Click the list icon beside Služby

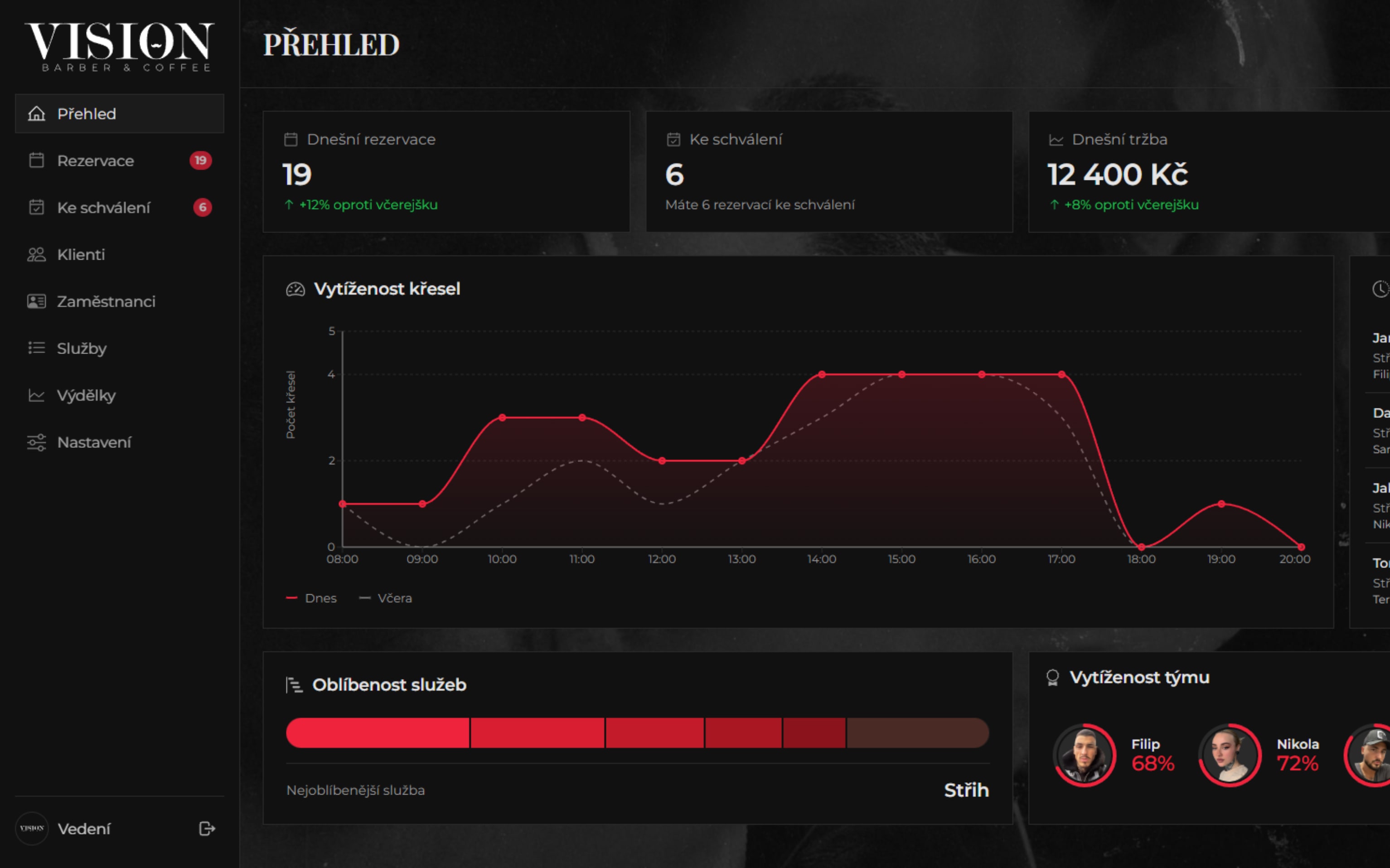click(37, 348)
